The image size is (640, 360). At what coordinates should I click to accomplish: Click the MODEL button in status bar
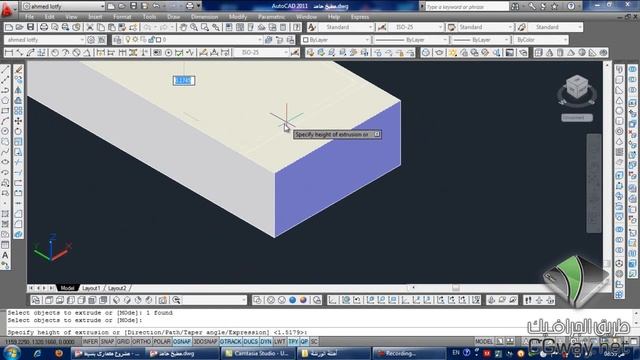click(x=484, y=341)
